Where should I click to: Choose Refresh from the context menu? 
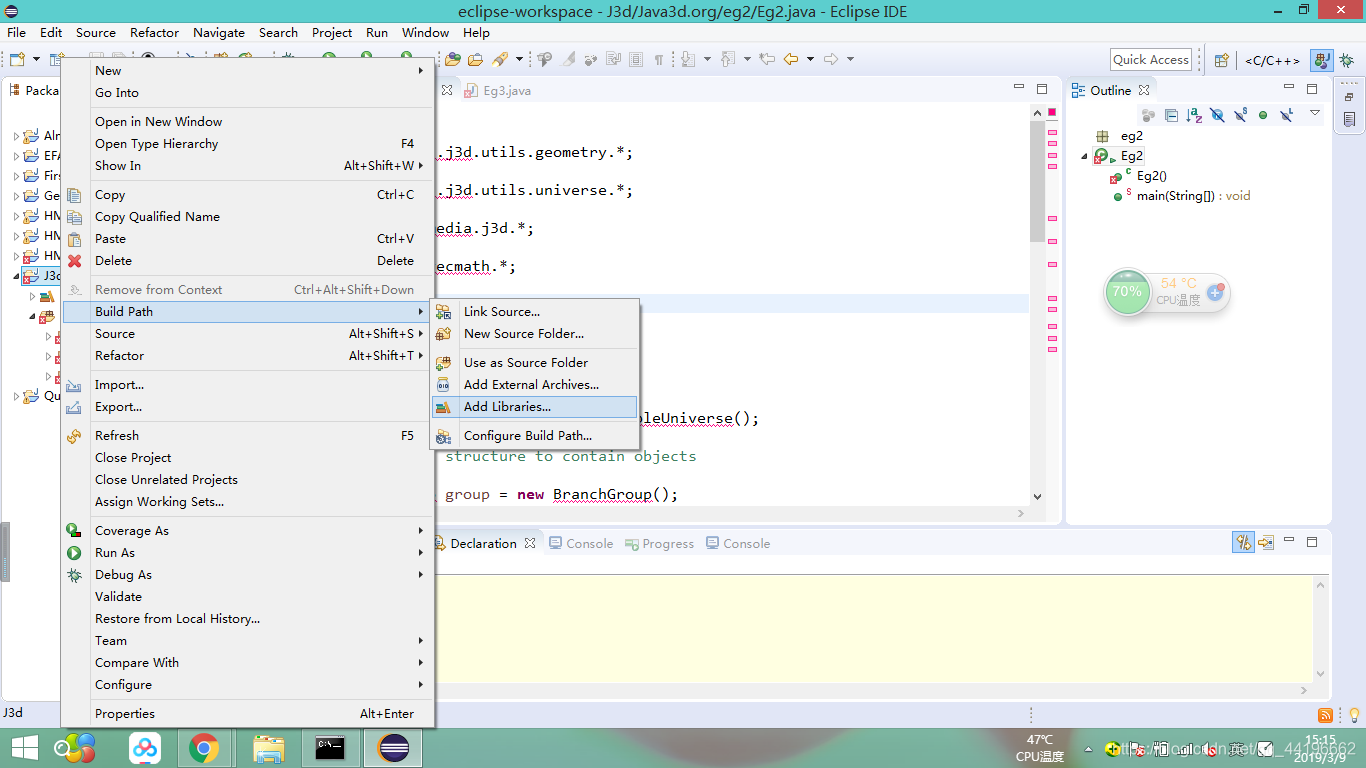click(248, 436)
